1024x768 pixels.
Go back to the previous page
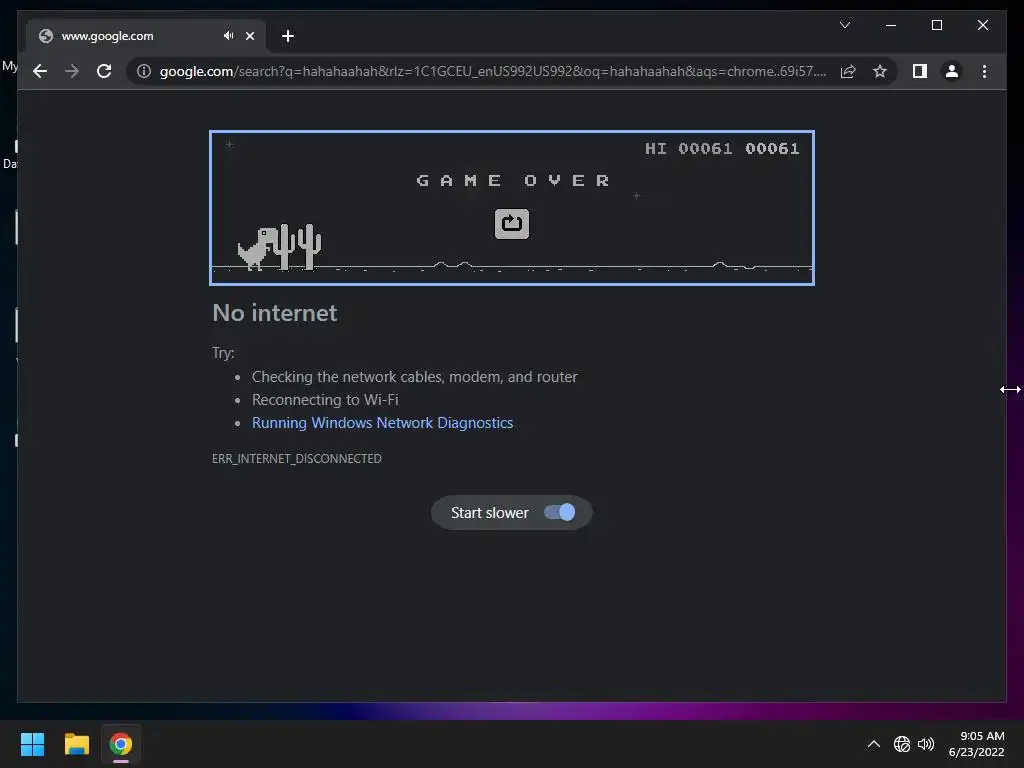(x=40, y=71)
